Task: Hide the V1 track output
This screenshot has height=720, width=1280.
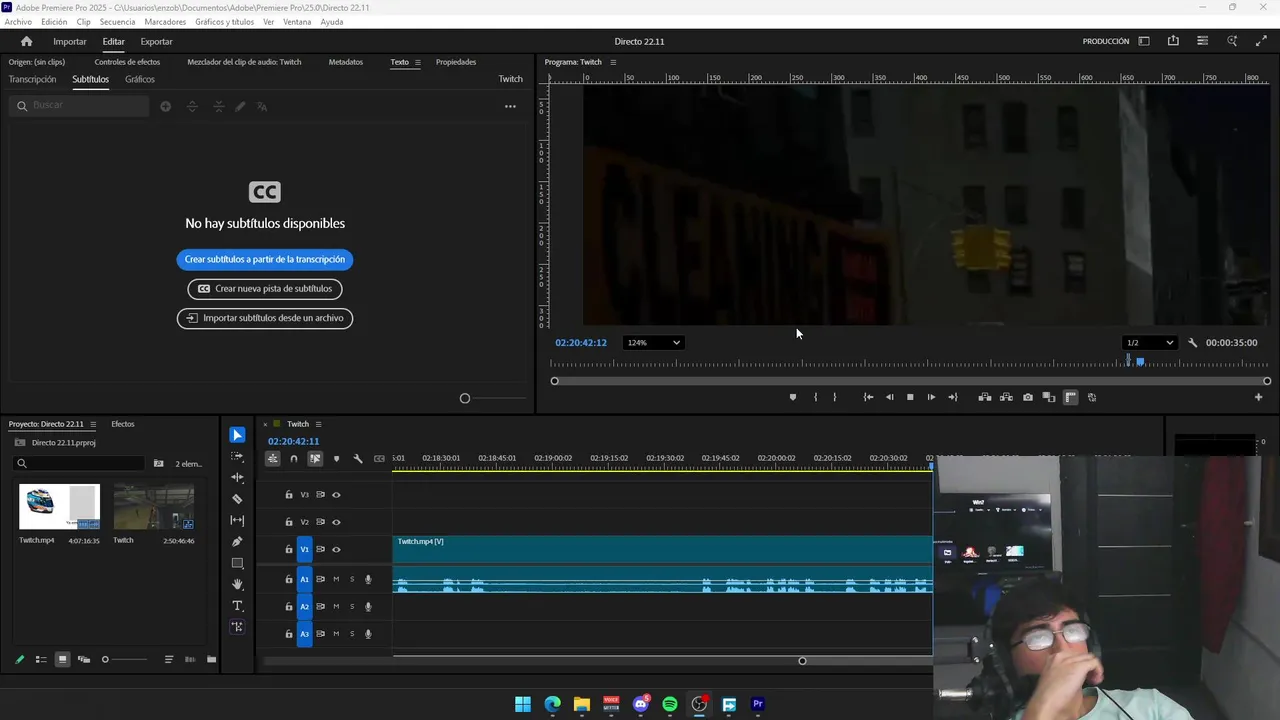Action: coord(336,549)
